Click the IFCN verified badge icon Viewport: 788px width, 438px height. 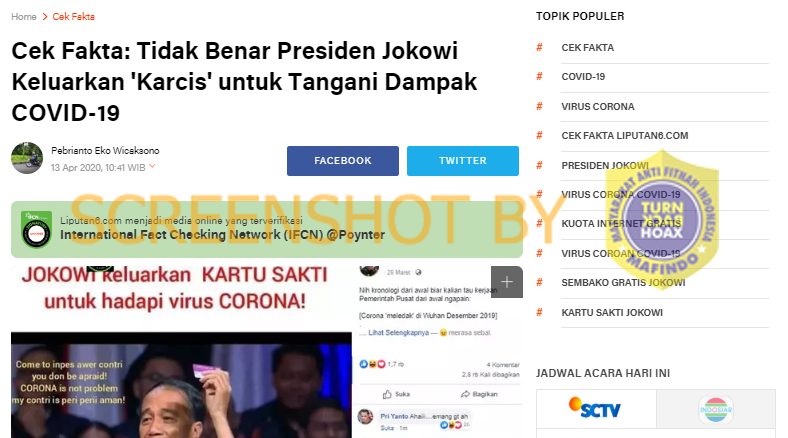(x=36, y=229)
